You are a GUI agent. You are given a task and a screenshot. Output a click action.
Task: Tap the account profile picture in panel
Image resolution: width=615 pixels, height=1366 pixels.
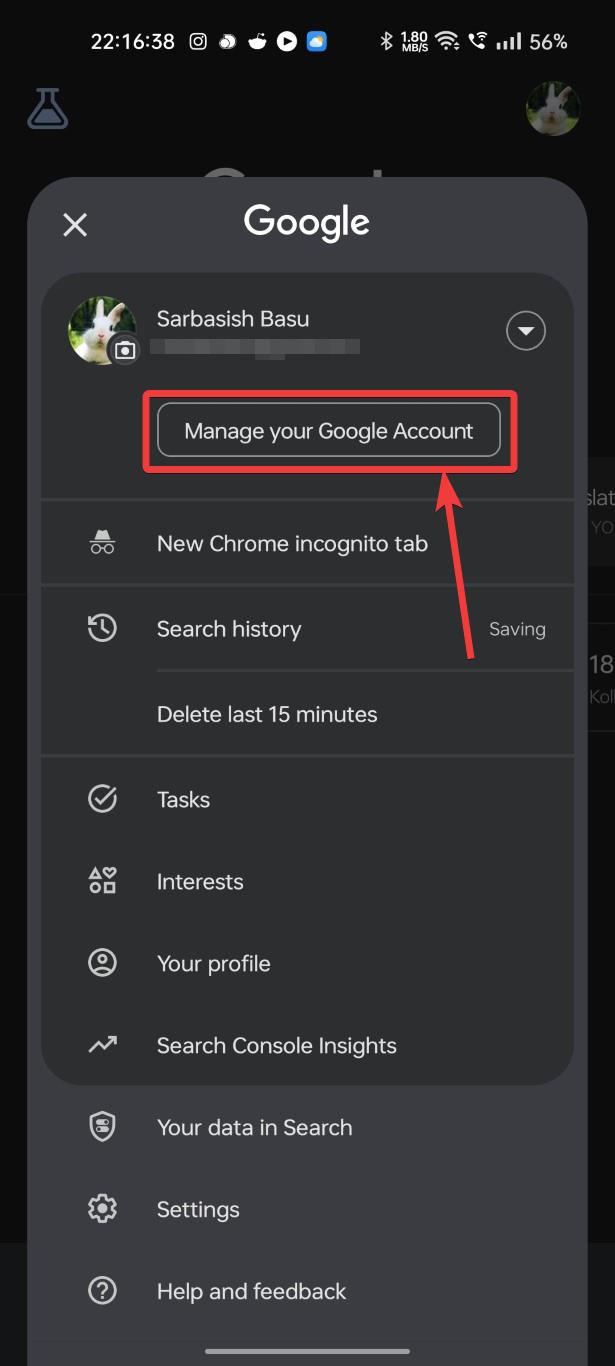point(102,330)
